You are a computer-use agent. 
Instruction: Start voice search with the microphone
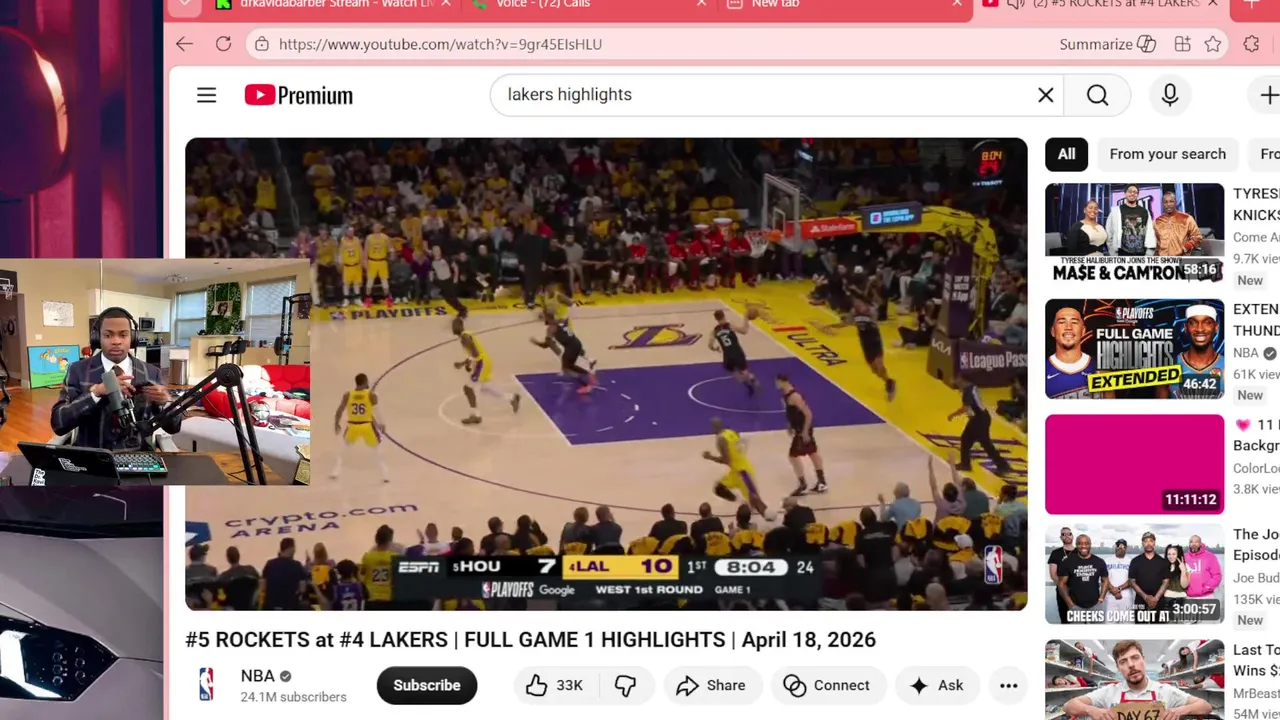[1169, 95]
